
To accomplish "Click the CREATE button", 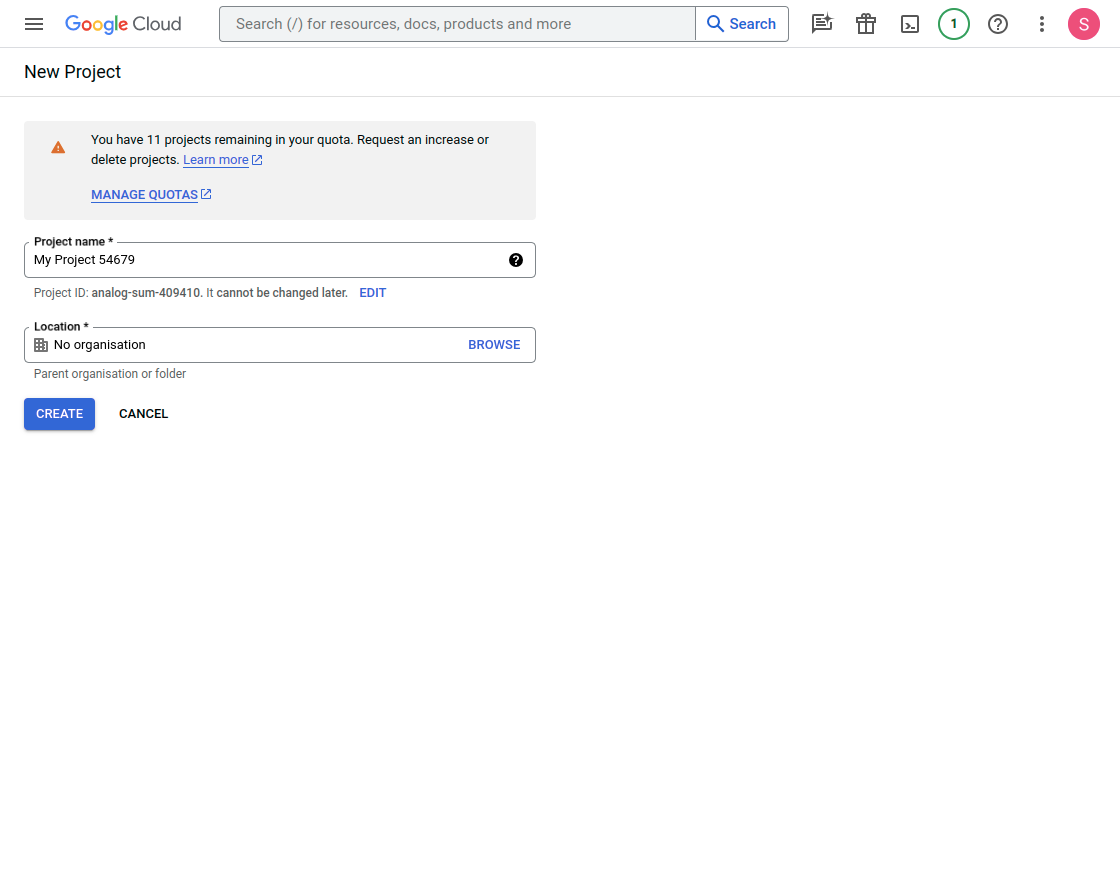I will [x=59, y=414].
